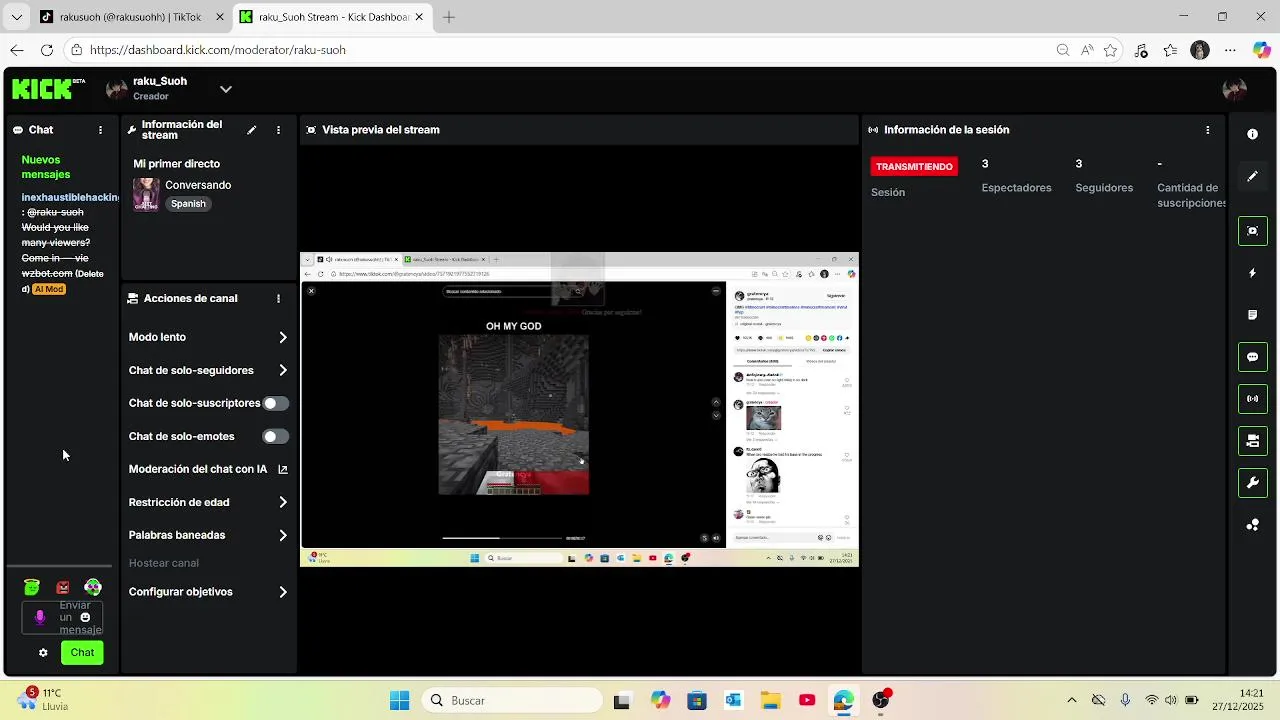Click the Hostear canal option
Image resolution: width=1280 pixels, height=720 pixels.
(x=164, y=563)
